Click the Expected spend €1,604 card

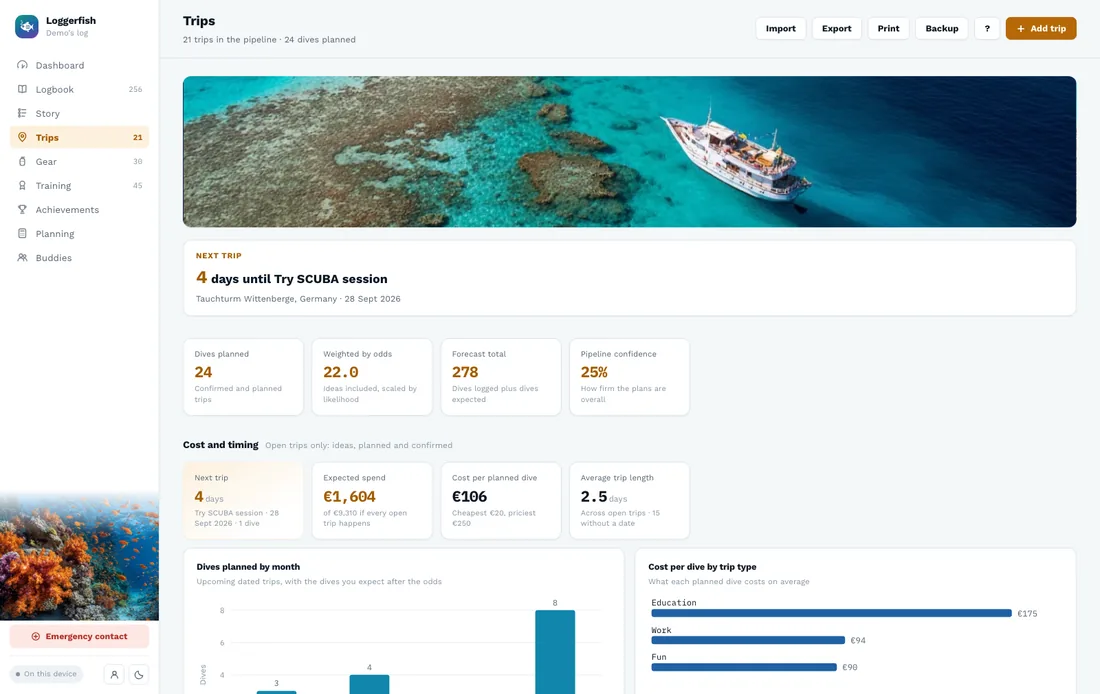pyautogui.click(x=372, y=500)
